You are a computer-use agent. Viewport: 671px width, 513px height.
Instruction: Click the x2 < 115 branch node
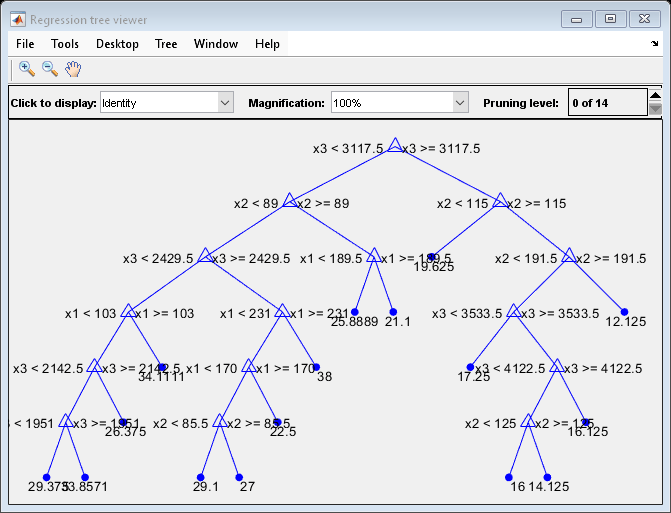pyautogui.click(x=500, y=200)
